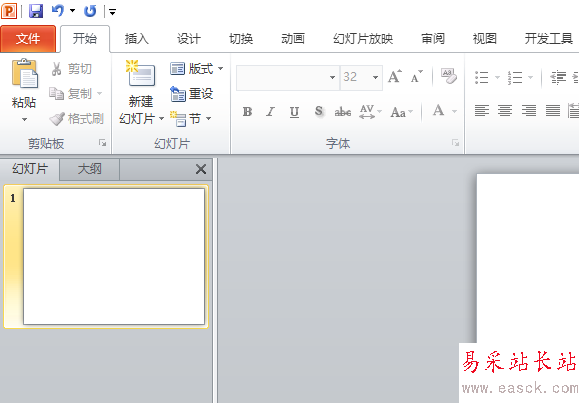This screenshot has width=579, height=403.
Task: Switch to the 大纲 (Outline) pane tab
Action: (x=89, y=169)
